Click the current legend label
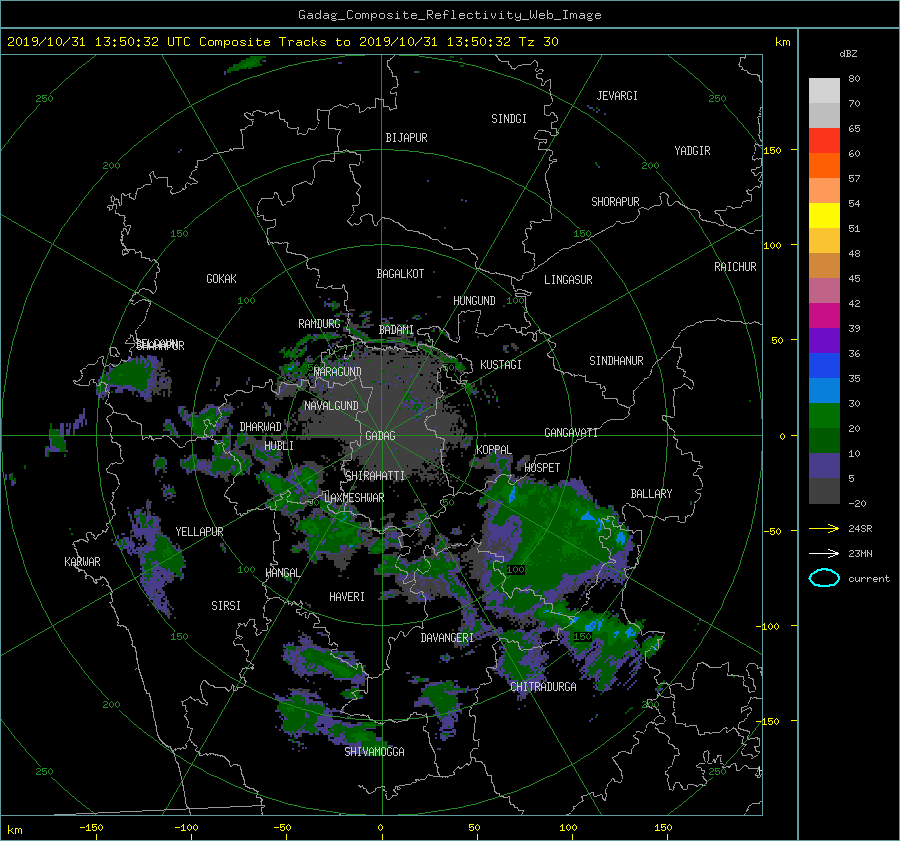900x841 pixels. point(869,579)
